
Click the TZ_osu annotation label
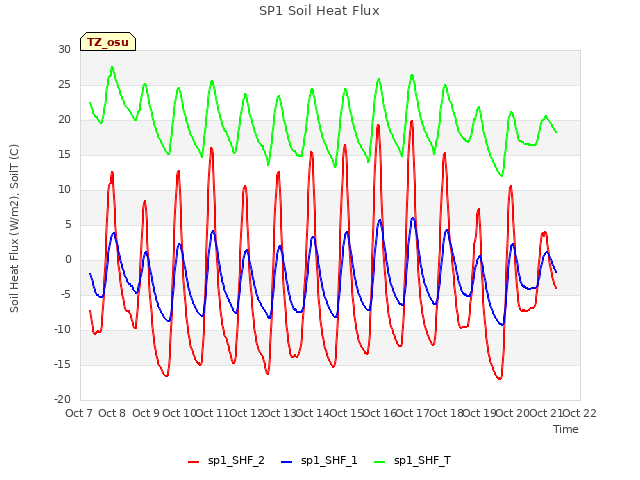tap(108, 42)
